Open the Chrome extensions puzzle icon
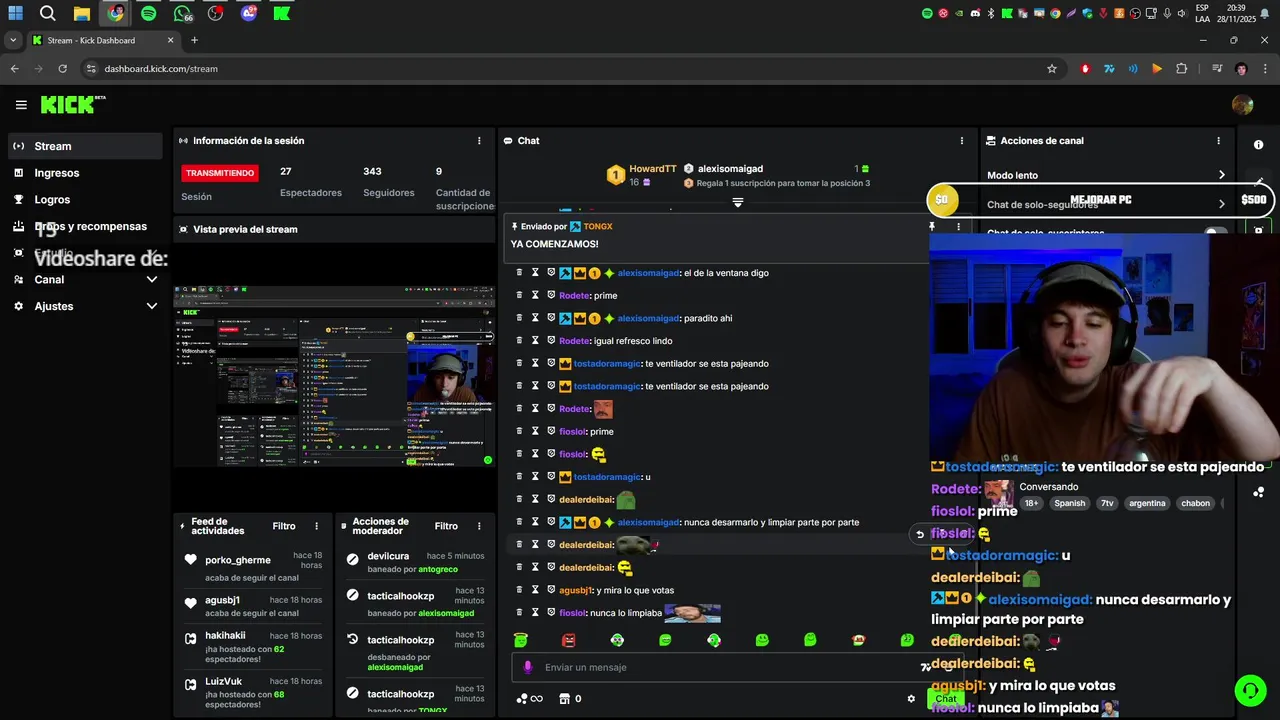1280x720 pixels. (1182, 69)
